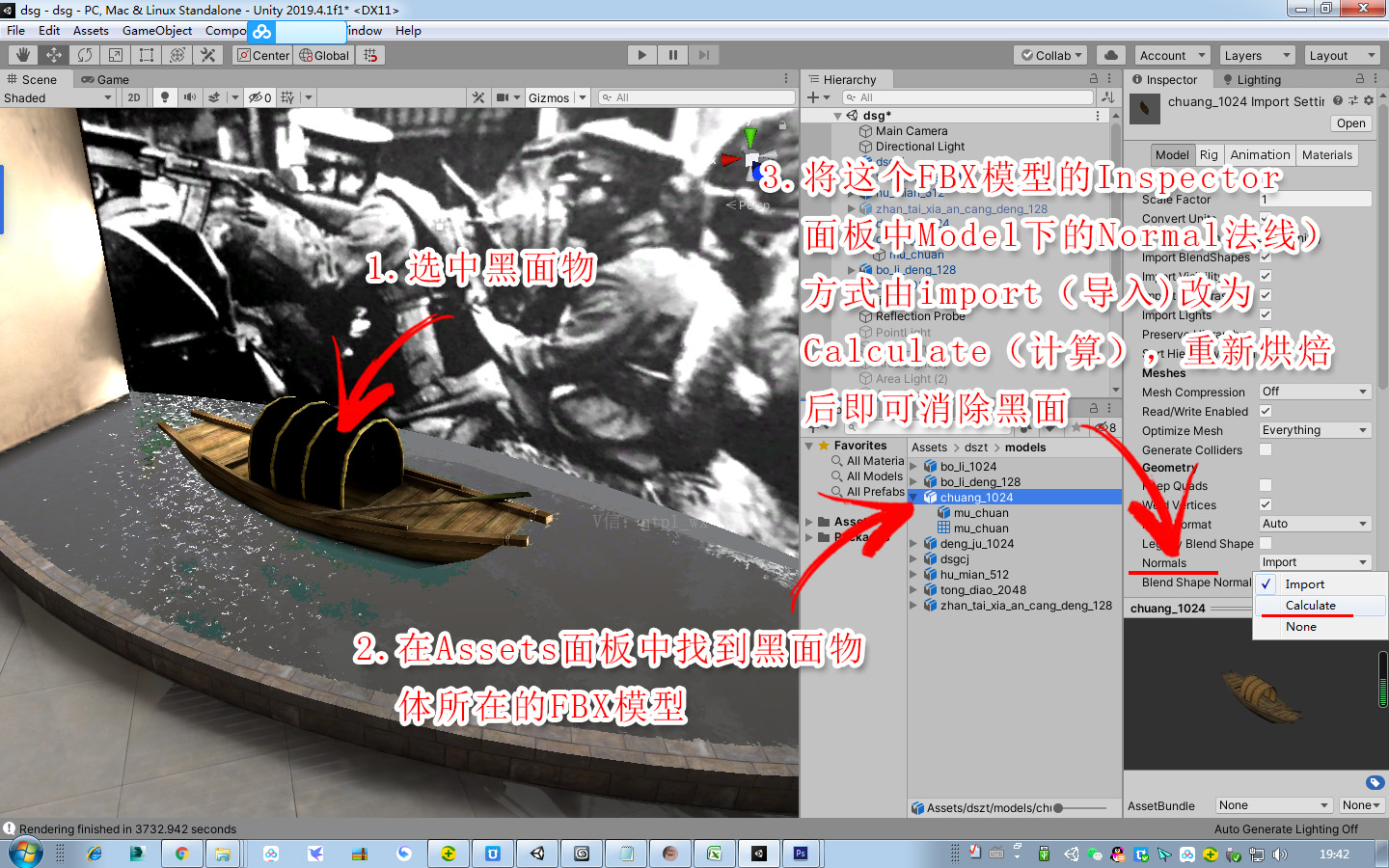Viewport: 1389px width, 868px height.
Task: Open the cloud Services panel
Action: pyautogui.click(x=1110, y=55)
